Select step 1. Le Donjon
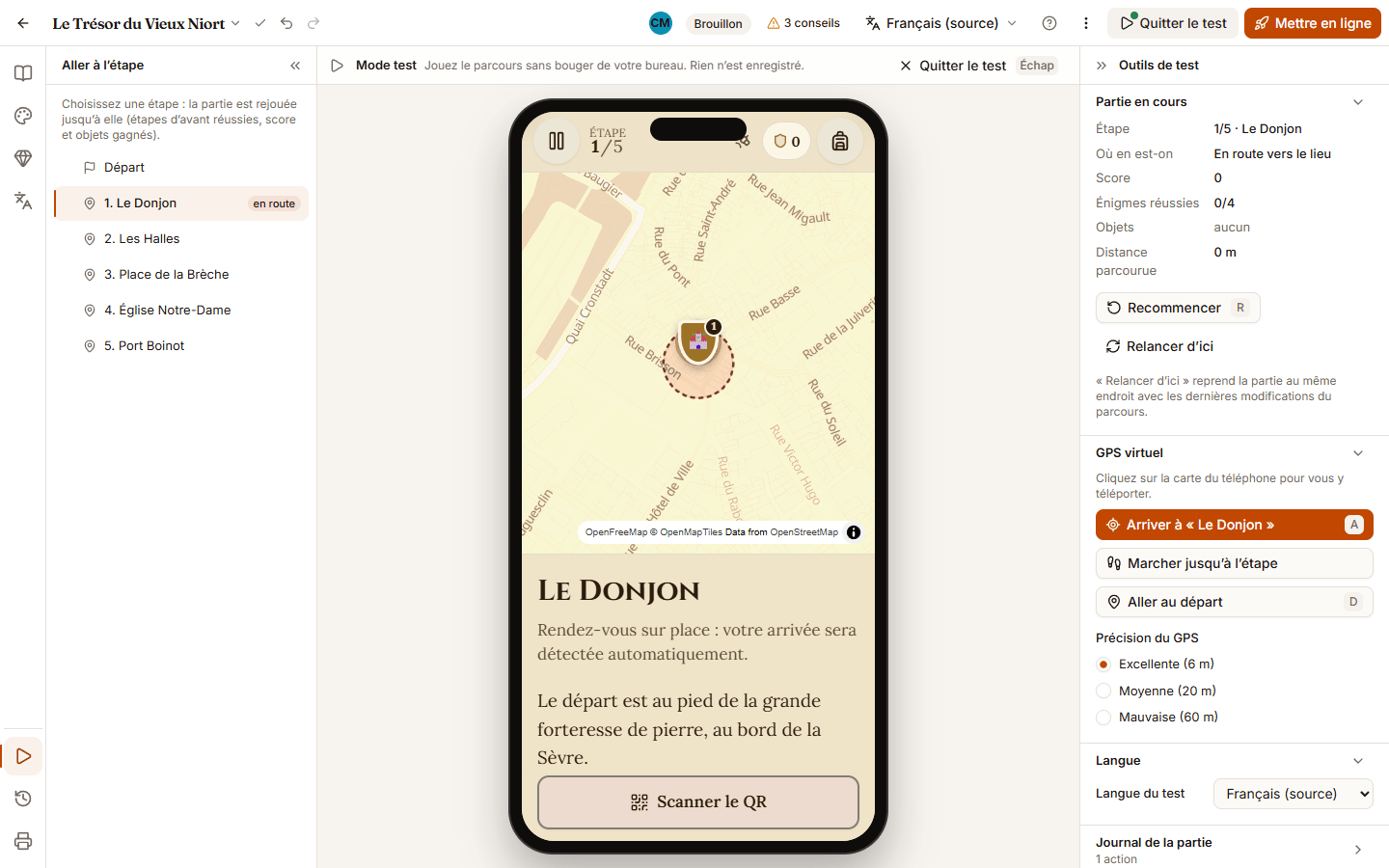 pos(181,203)
